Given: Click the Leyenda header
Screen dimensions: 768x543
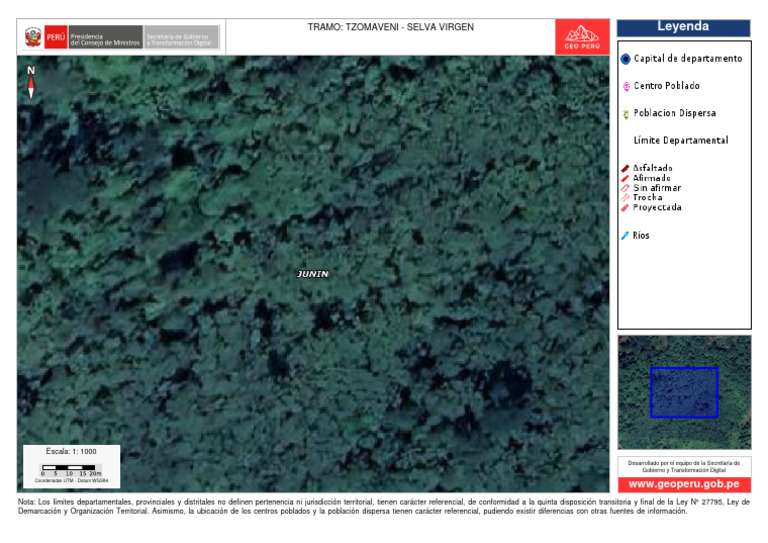Looking at the screenshot, I should (x=683, y=27).
